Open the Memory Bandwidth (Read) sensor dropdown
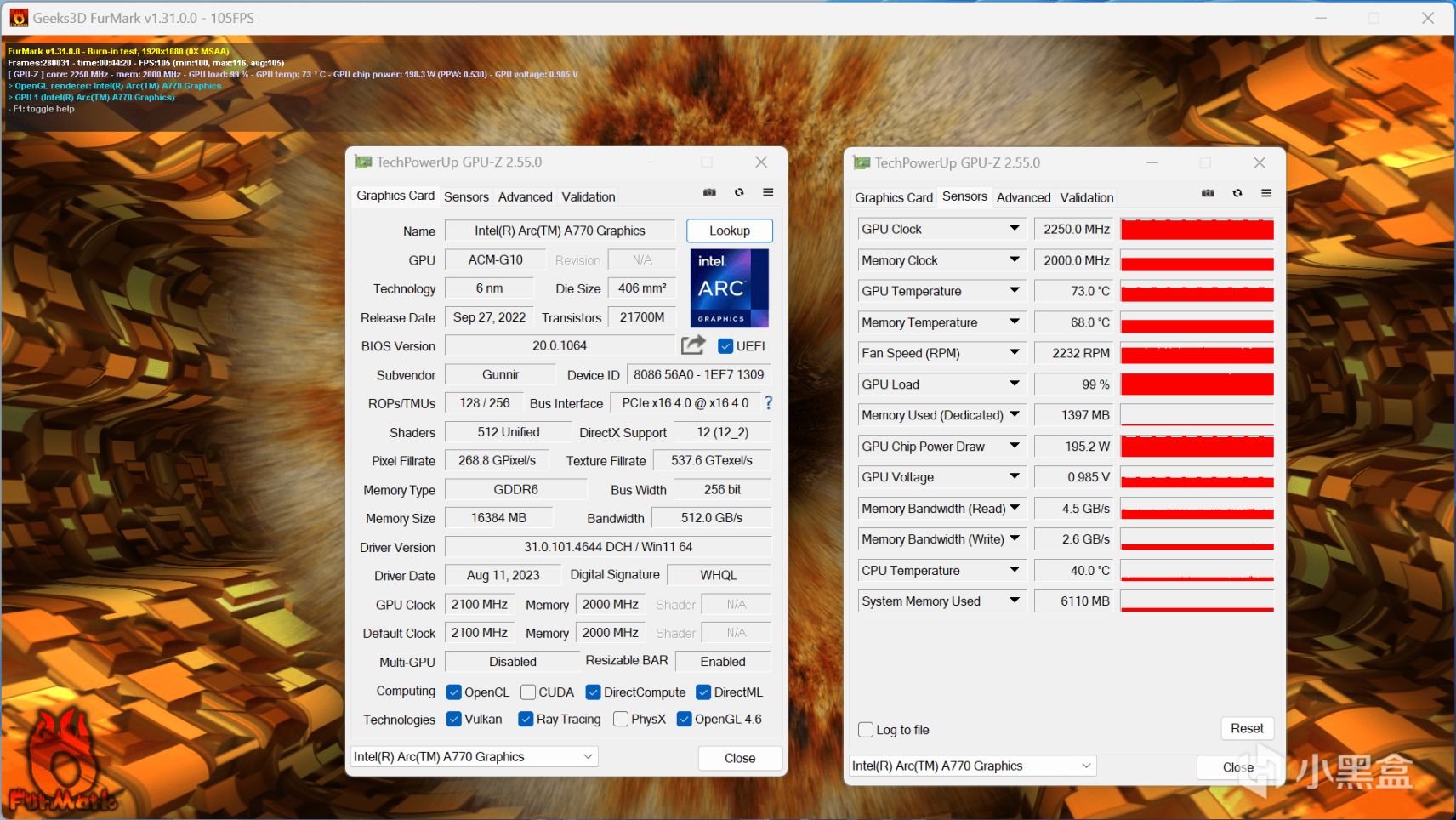Viewport: 1456px width, 820px height. 1015,508
